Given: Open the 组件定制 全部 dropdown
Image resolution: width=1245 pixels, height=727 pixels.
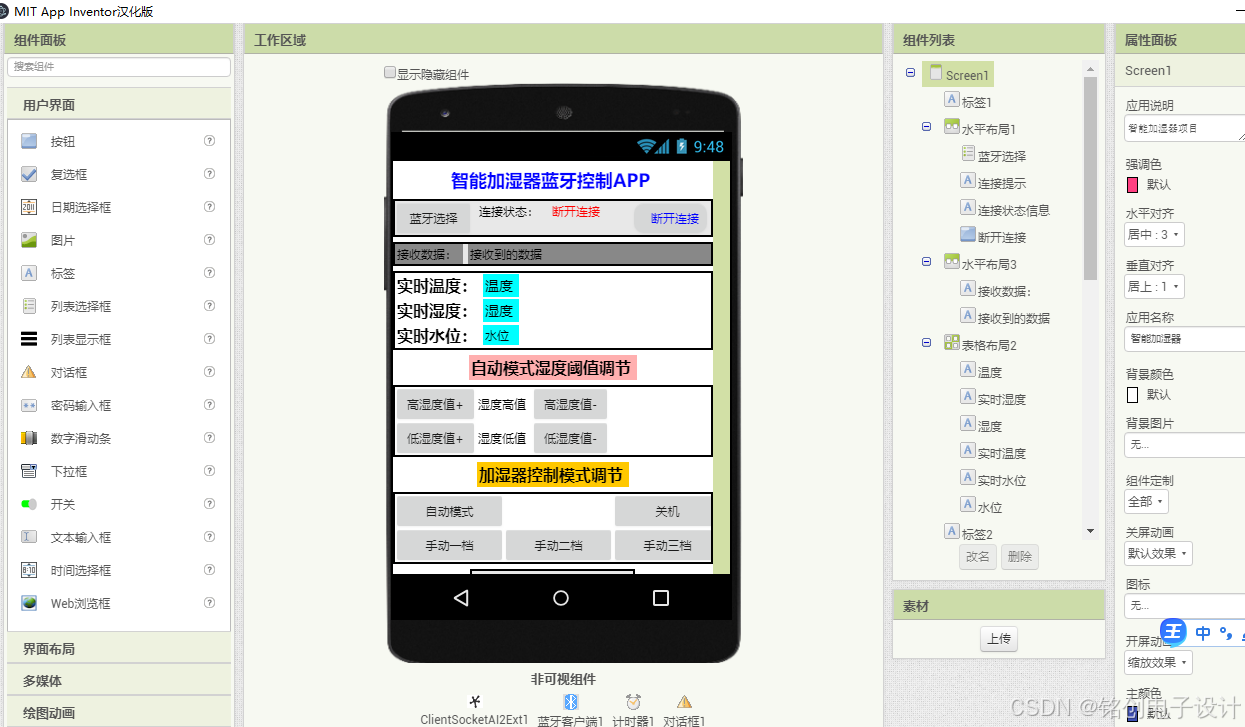Looking at the screenshot, I should (1146, 501).
